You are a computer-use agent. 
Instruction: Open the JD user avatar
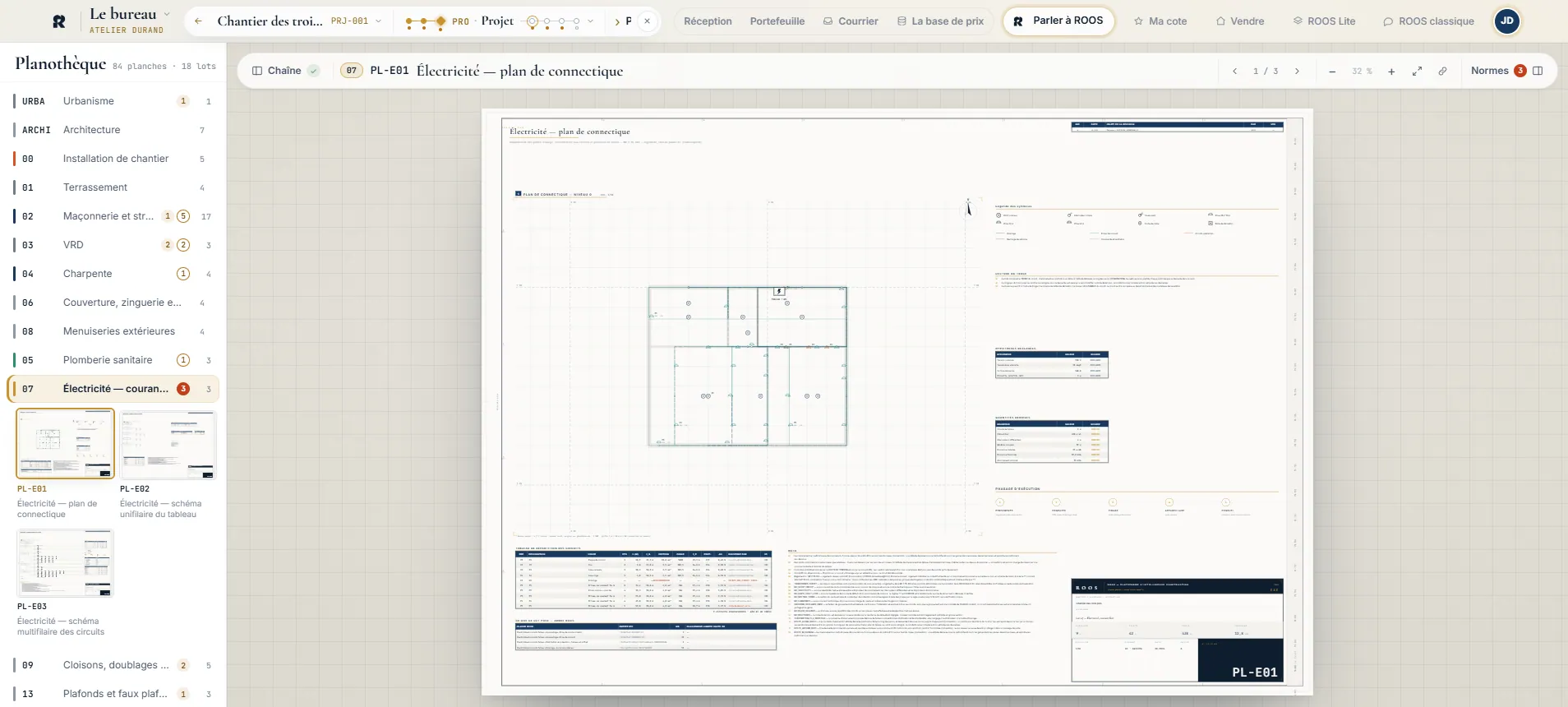[x=1507, y=21]
